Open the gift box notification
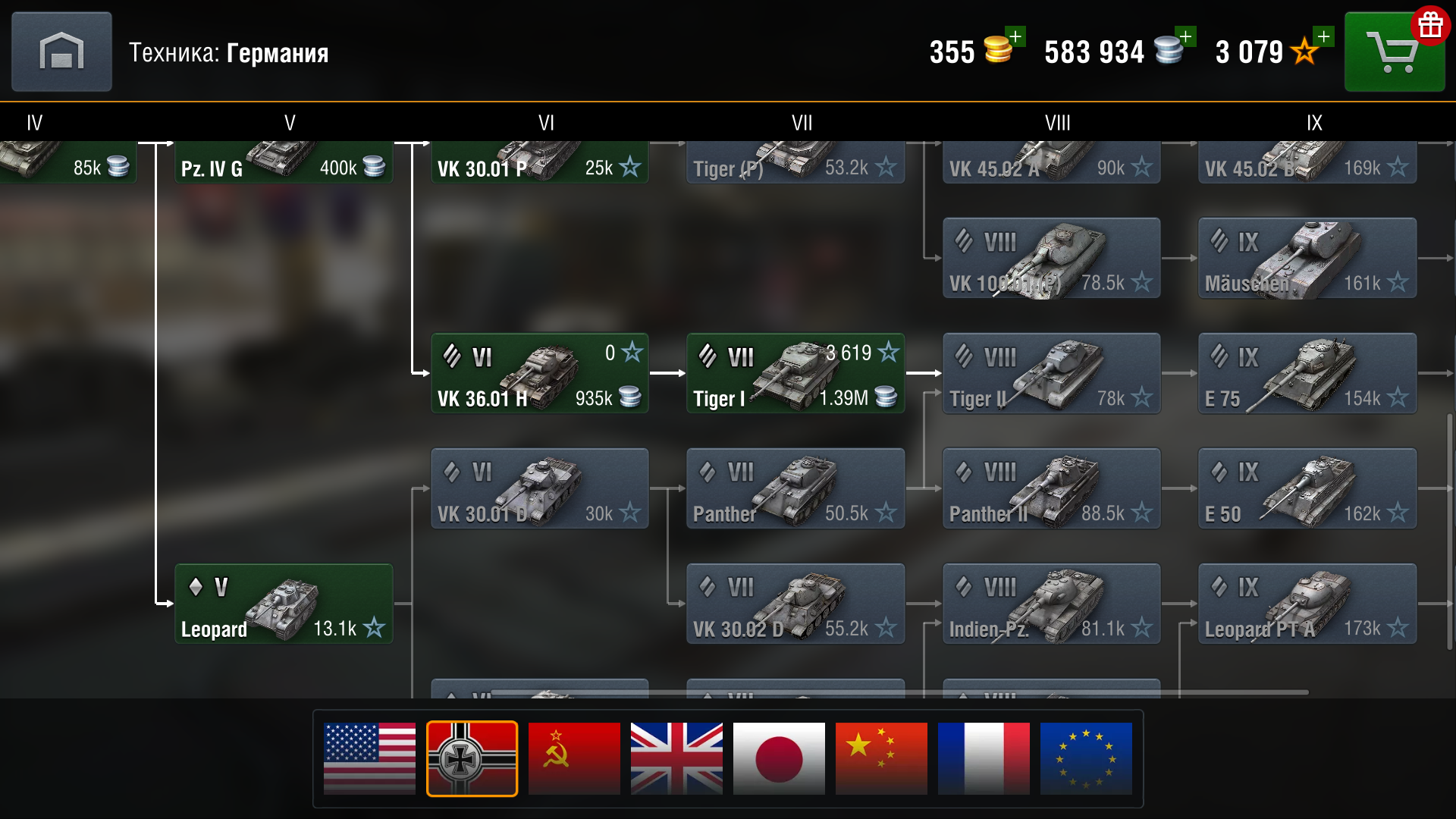This screenshot has height=819, width=1456. [x=1430, y=26]
